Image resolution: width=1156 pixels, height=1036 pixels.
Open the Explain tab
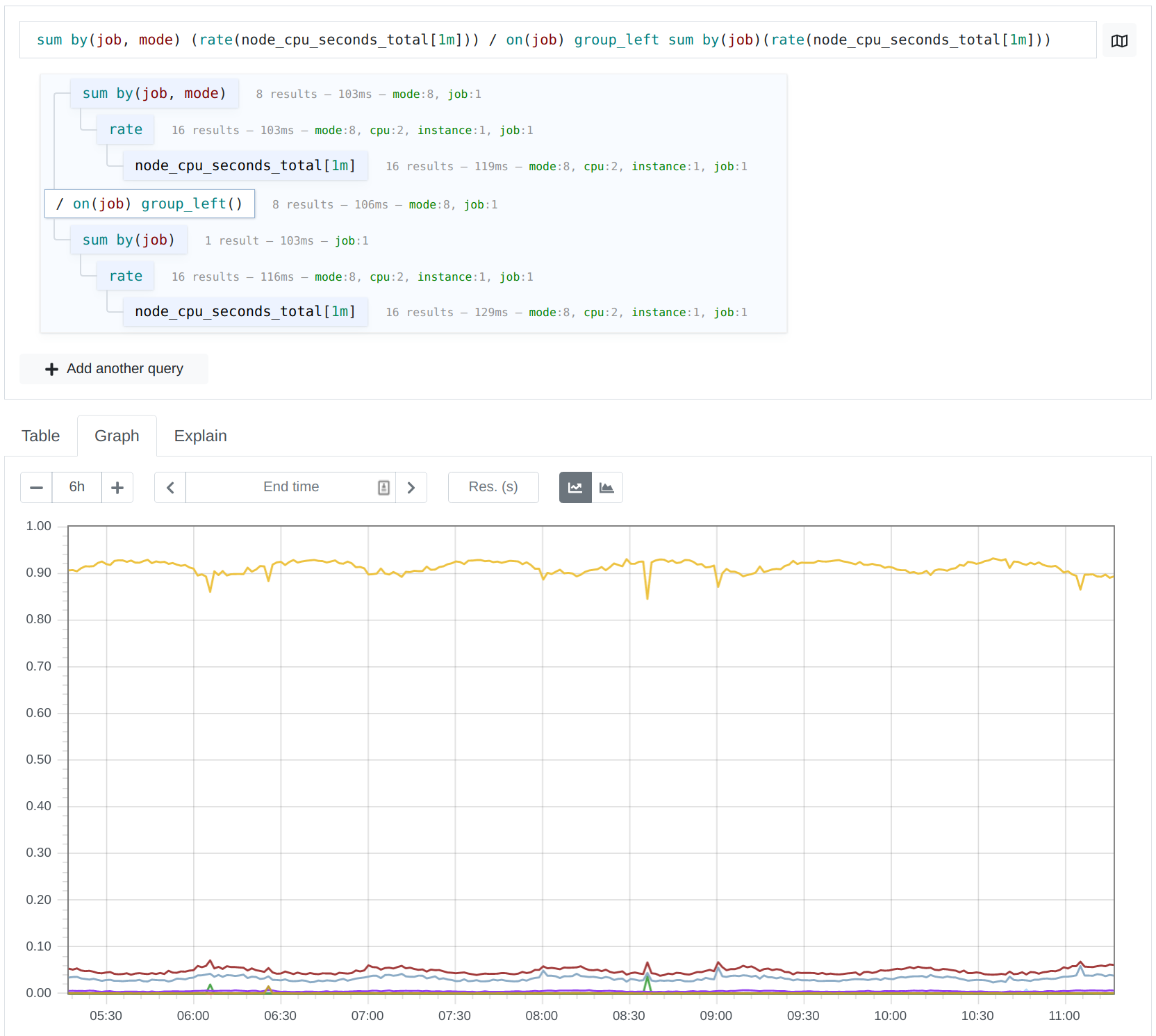tap(200, 436)
